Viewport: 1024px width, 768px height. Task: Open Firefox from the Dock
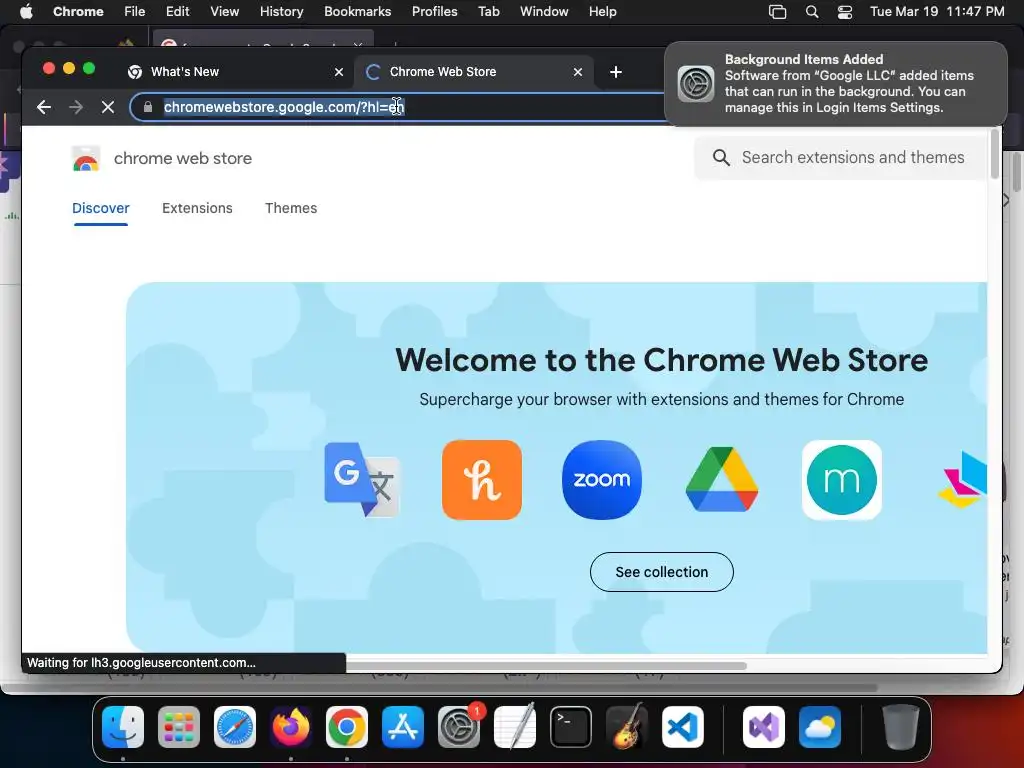pyautogui.click(x=291, y=727)
